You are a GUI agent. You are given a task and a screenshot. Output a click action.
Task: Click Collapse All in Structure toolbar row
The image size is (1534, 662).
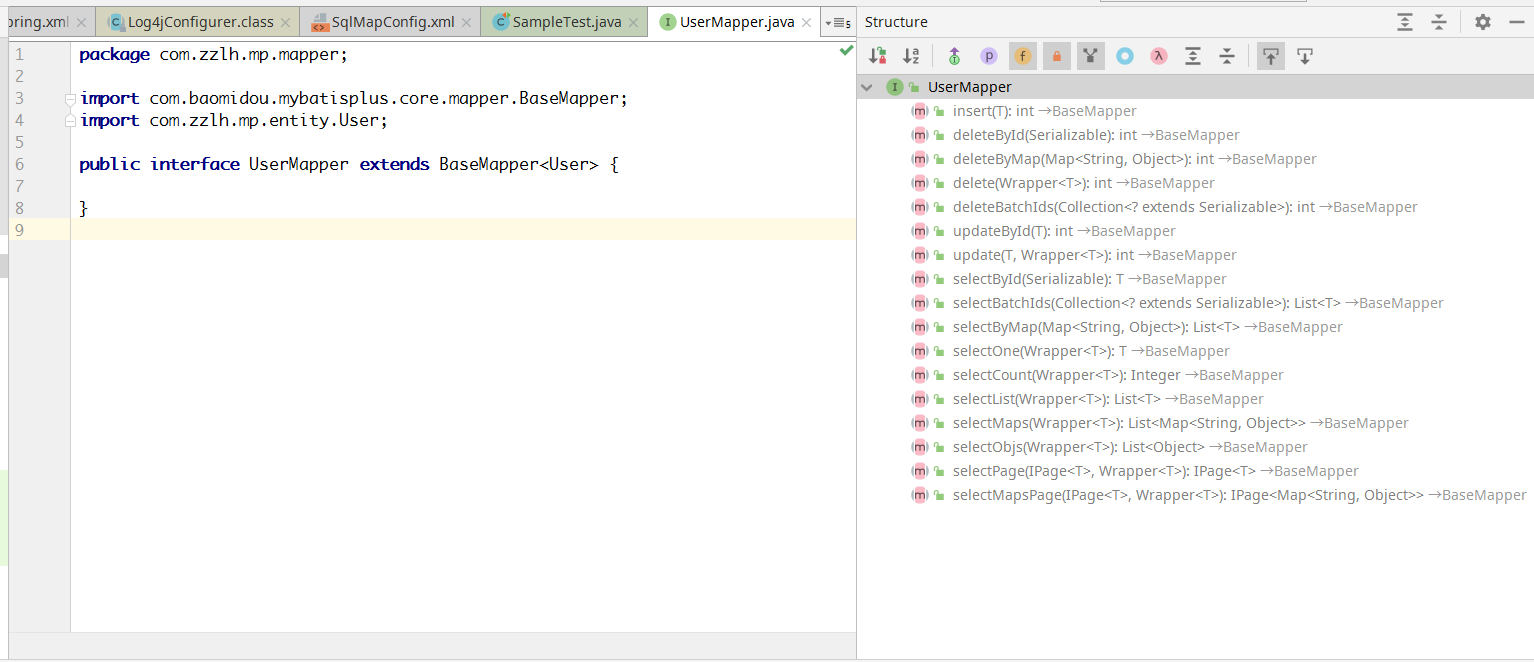(x=1227, y=57)
